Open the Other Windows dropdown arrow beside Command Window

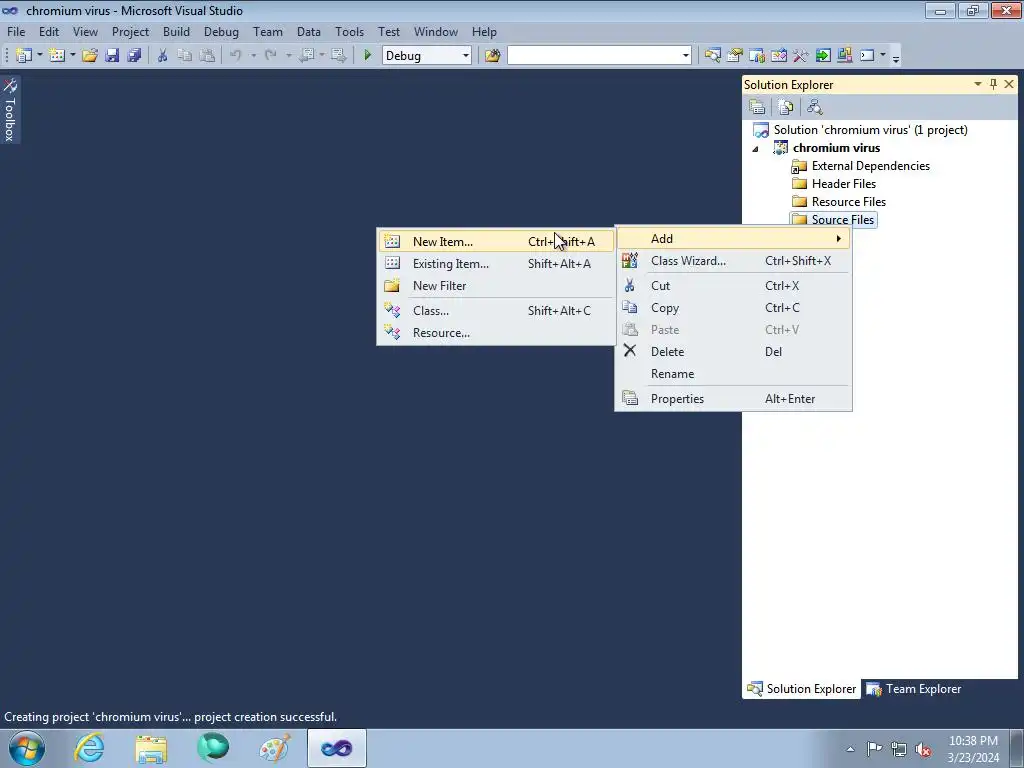(882, 56)
